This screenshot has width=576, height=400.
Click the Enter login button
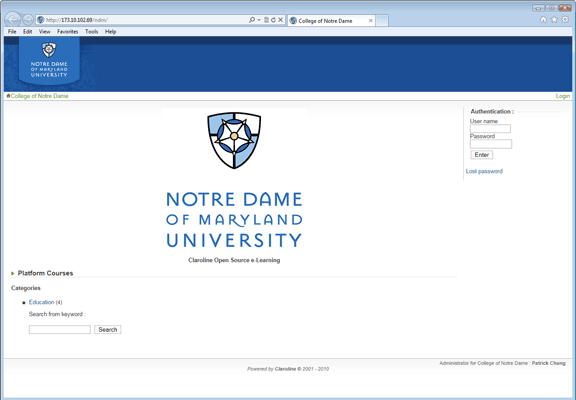[x=482, y=155]
